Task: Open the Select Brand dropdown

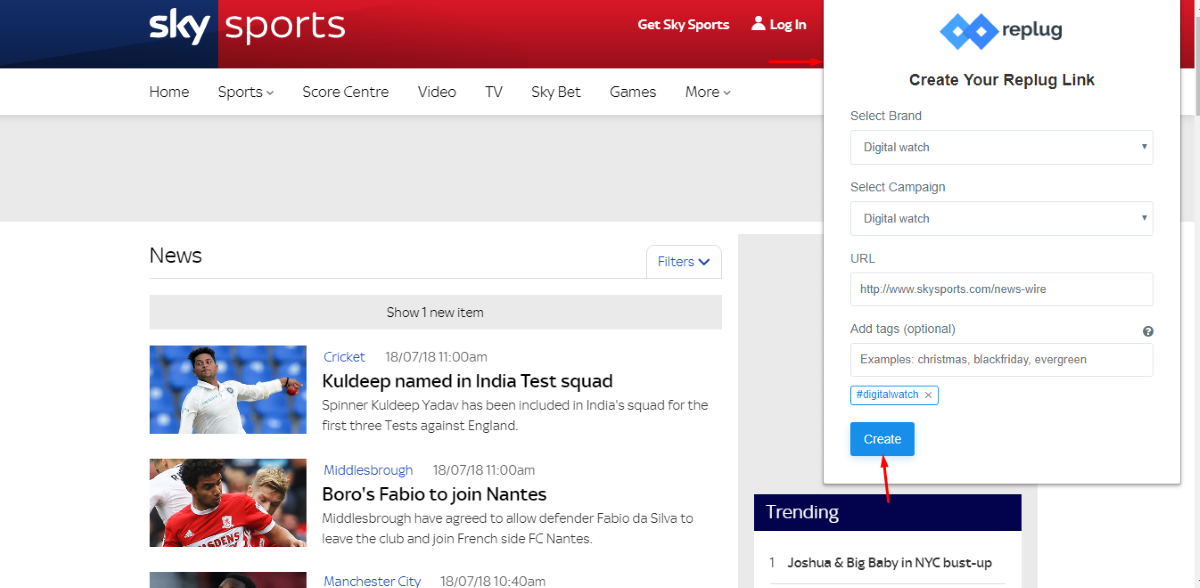Action: (1001, 147)
